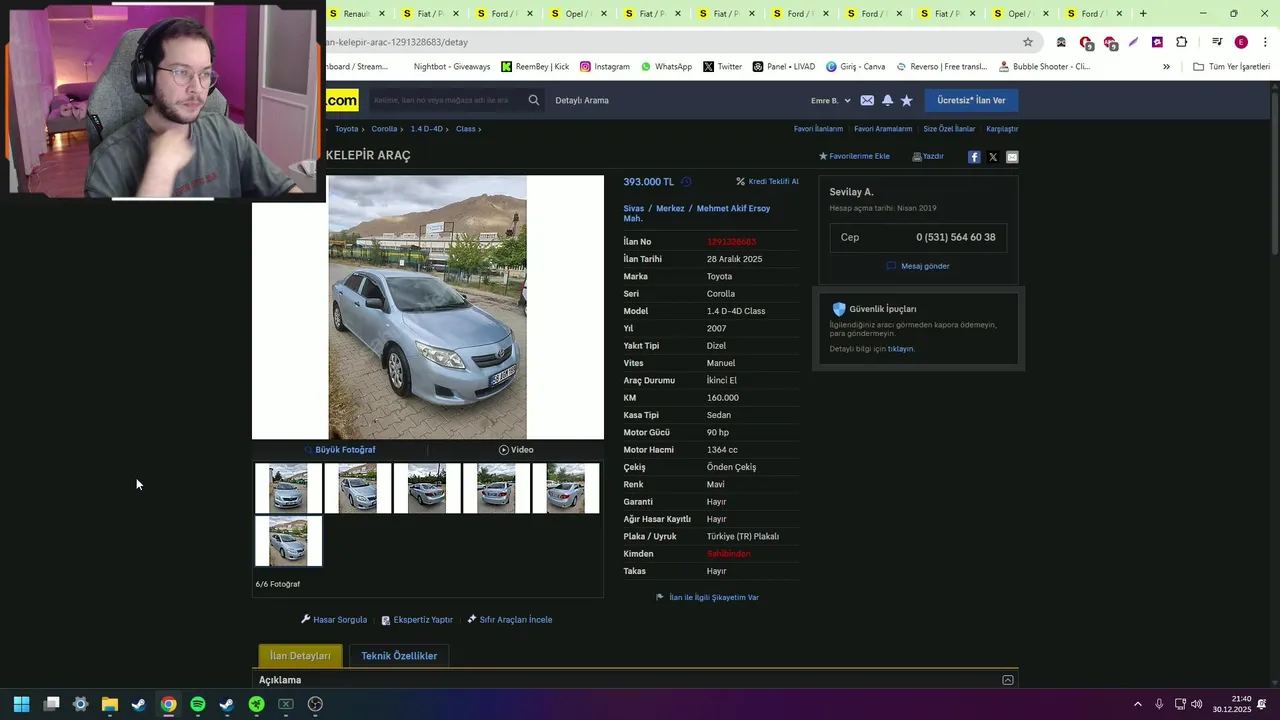Open the ReemBey Kick bookmark
Screen dimensions: 1280x720
[x=535, y=67]
